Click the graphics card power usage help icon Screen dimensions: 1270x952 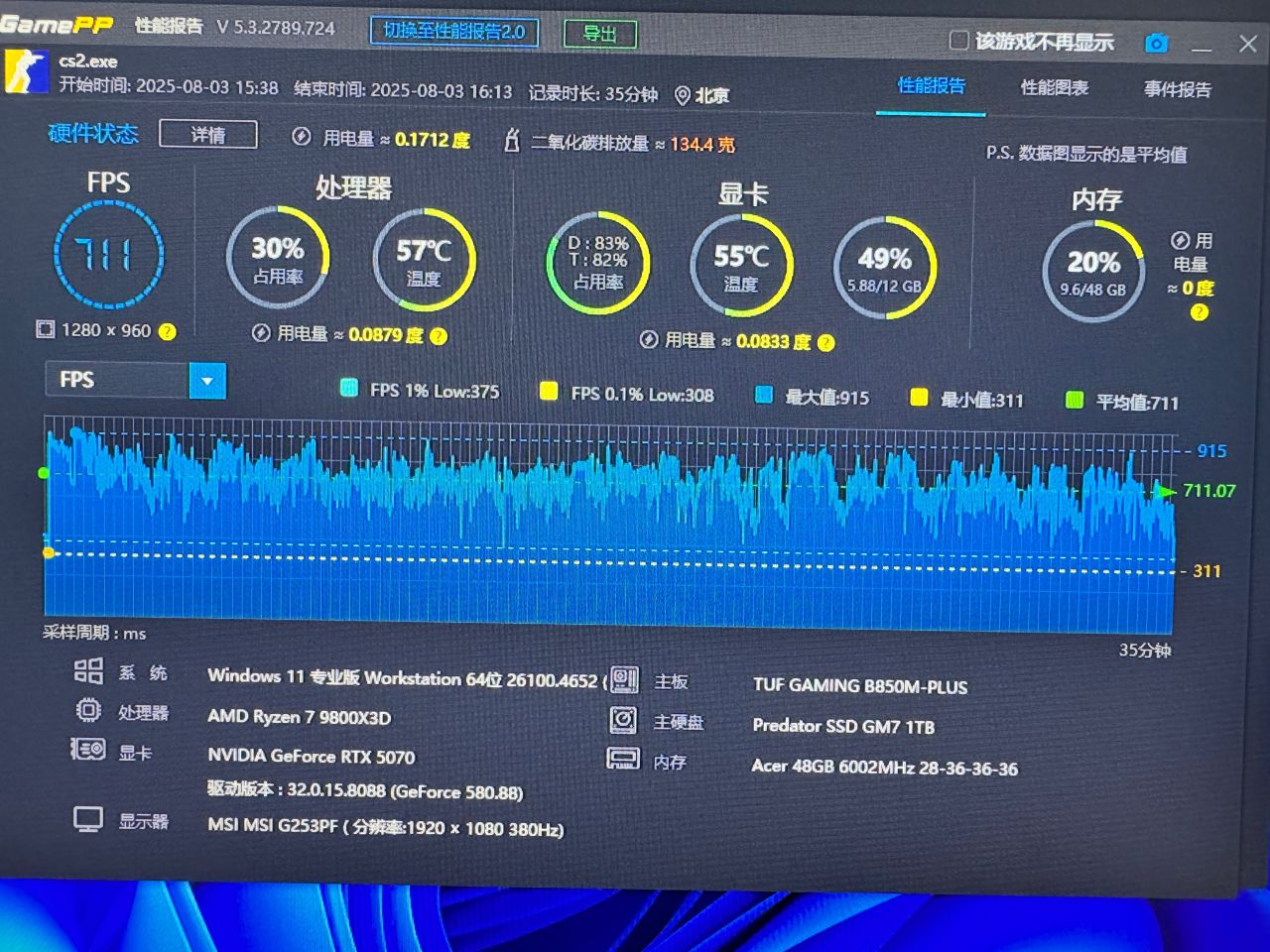click(x=825, y=342)
